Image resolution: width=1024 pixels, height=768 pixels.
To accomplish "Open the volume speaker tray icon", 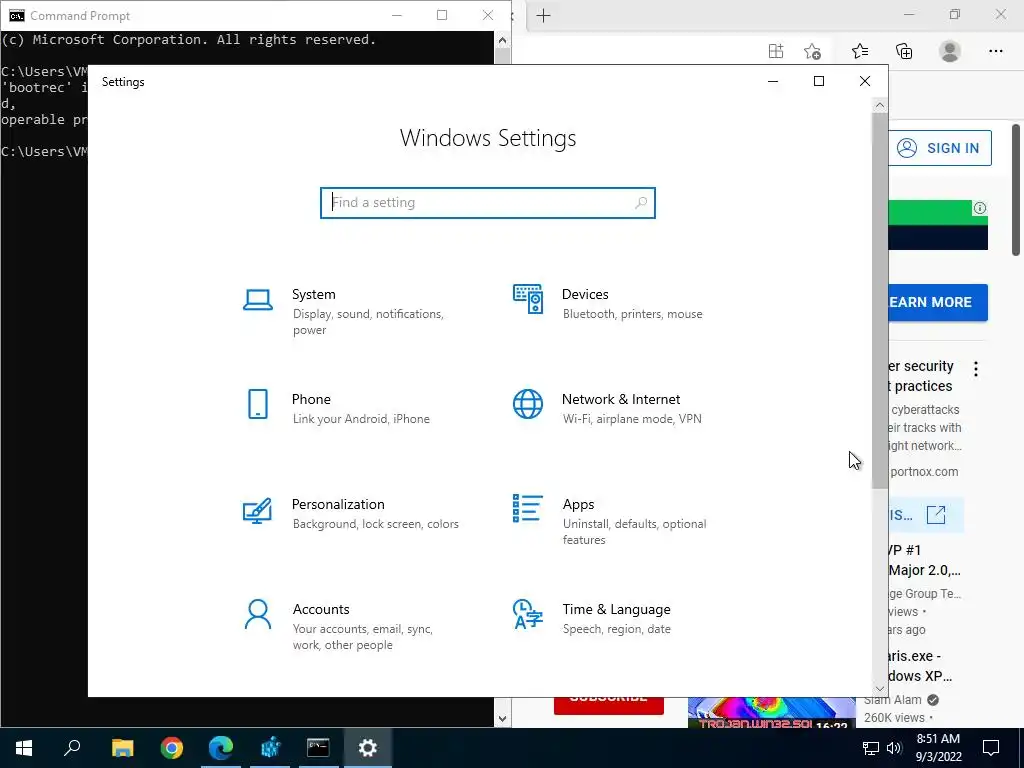I will coord(894,748).
